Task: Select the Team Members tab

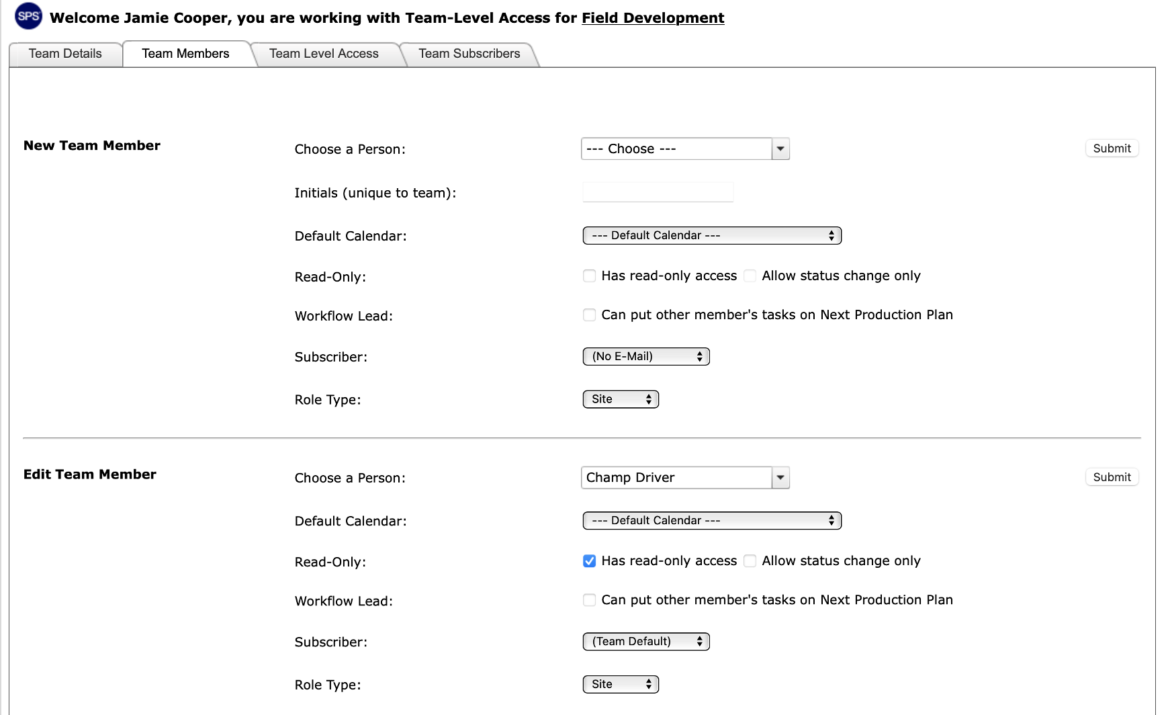Action: tap(185, 54)
